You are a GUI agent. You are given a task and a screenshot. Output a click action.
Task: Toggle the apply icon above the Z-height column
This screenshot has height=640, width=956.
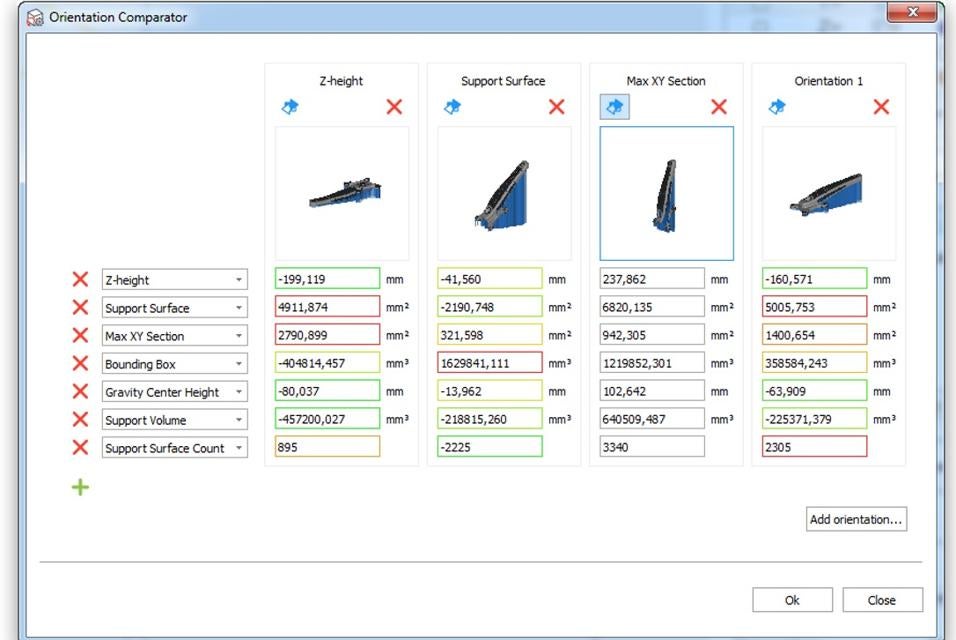pos(290,107)
